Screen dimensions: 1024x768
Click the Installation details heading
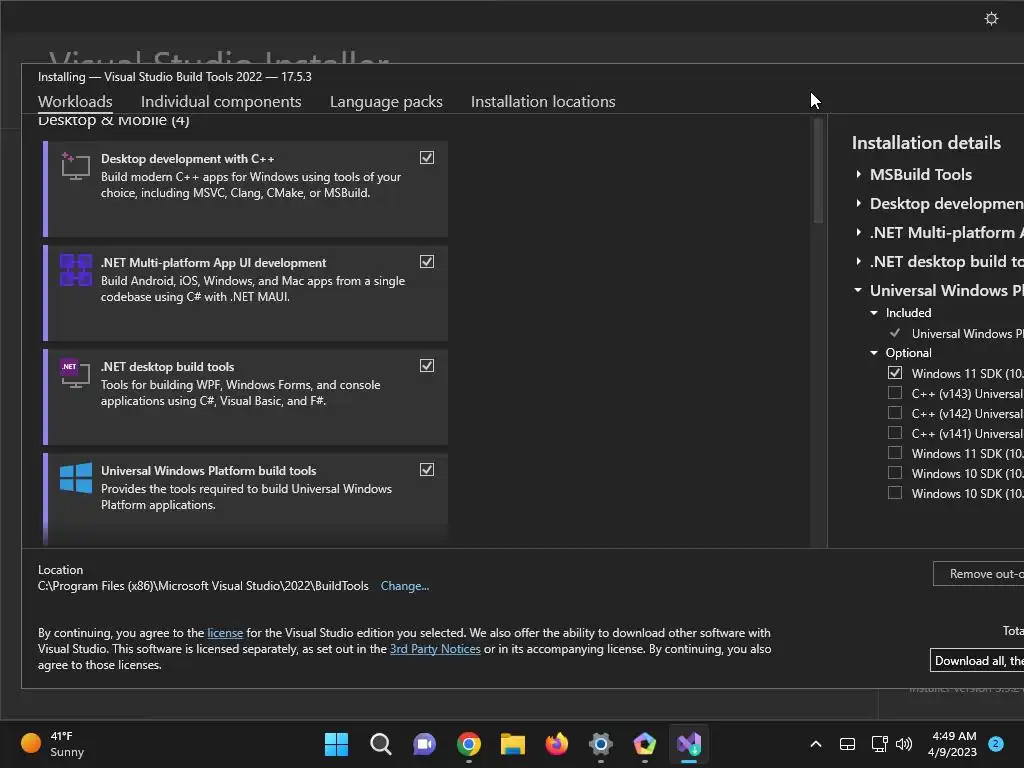pos(926,143)
